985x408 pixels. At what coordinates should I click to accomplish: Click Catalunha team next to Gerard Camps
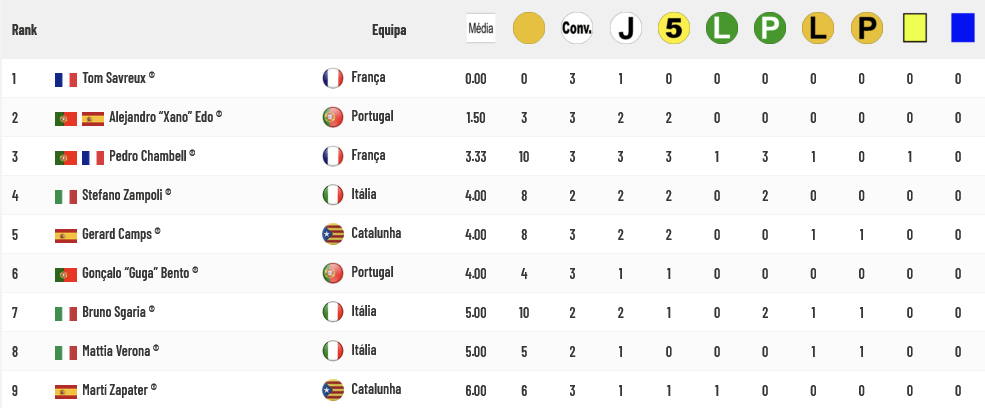[x=376, y=233]
